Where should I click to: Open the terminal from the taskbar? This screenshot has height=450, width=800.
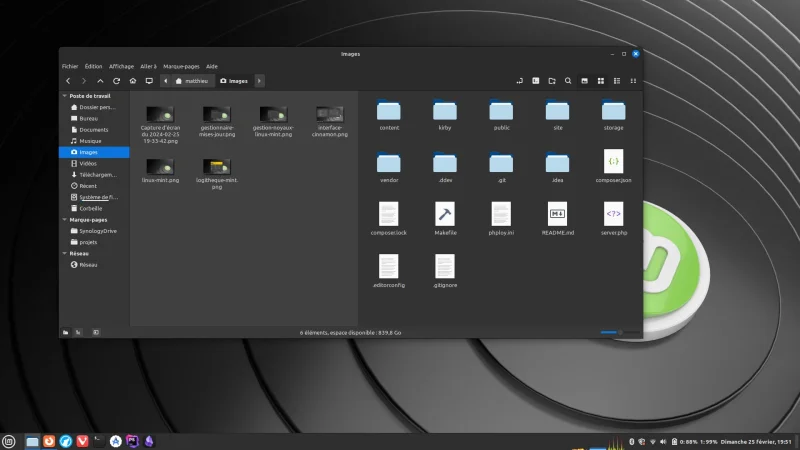[99, 441]
